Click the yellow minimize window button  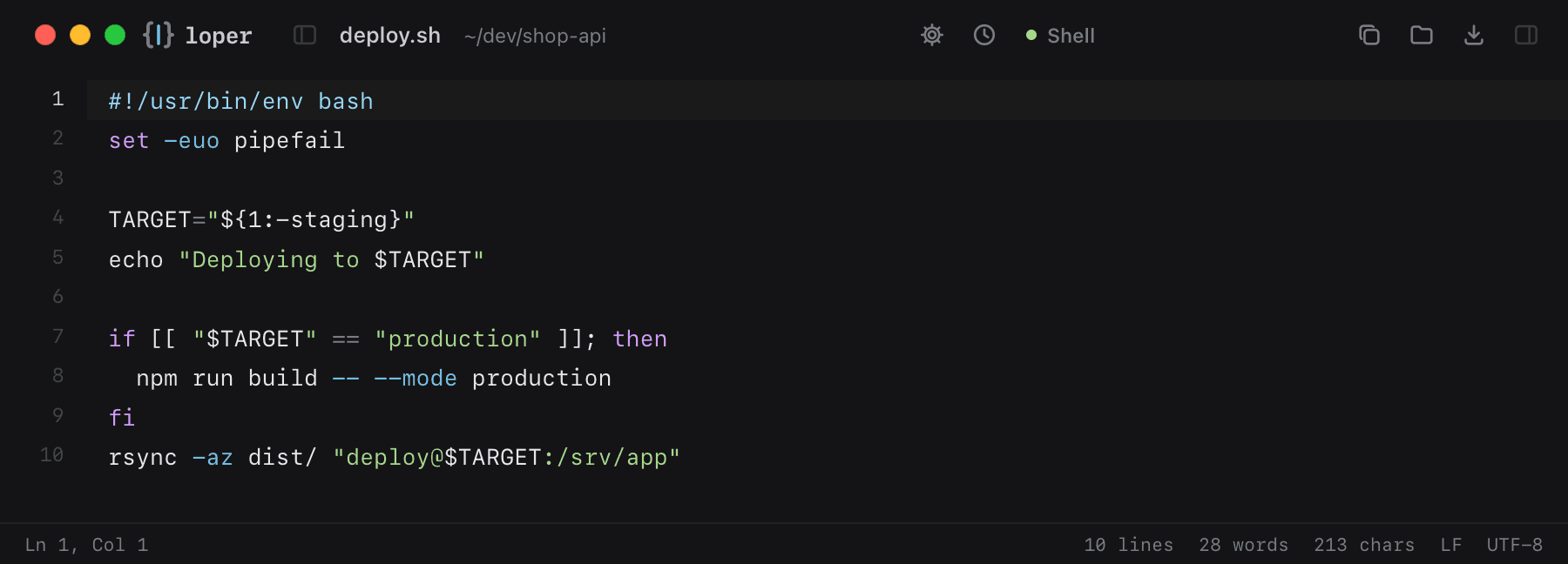tap(80, 35)
